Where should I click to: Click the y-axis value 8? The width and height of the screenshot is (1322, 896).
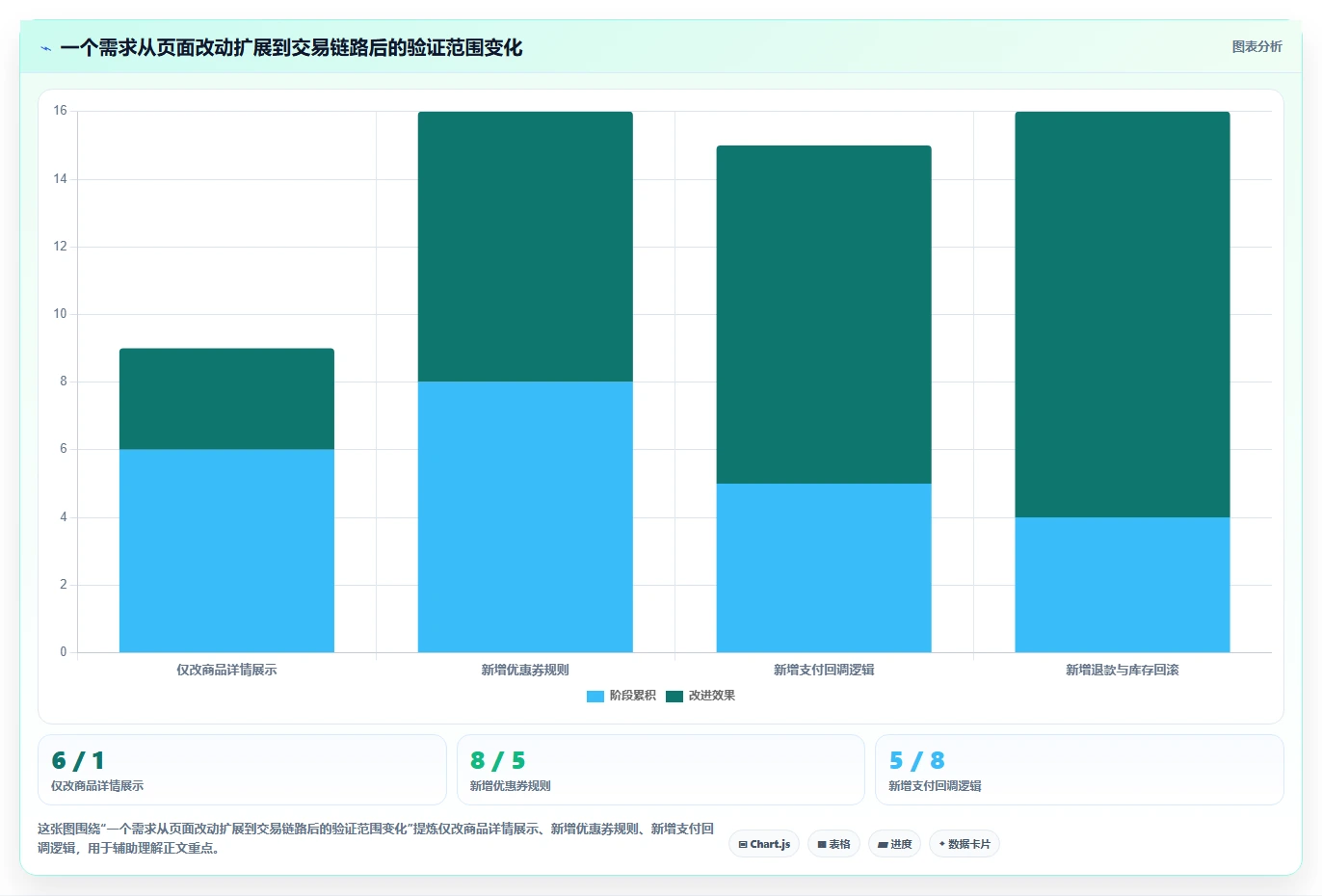coord(64,382)
